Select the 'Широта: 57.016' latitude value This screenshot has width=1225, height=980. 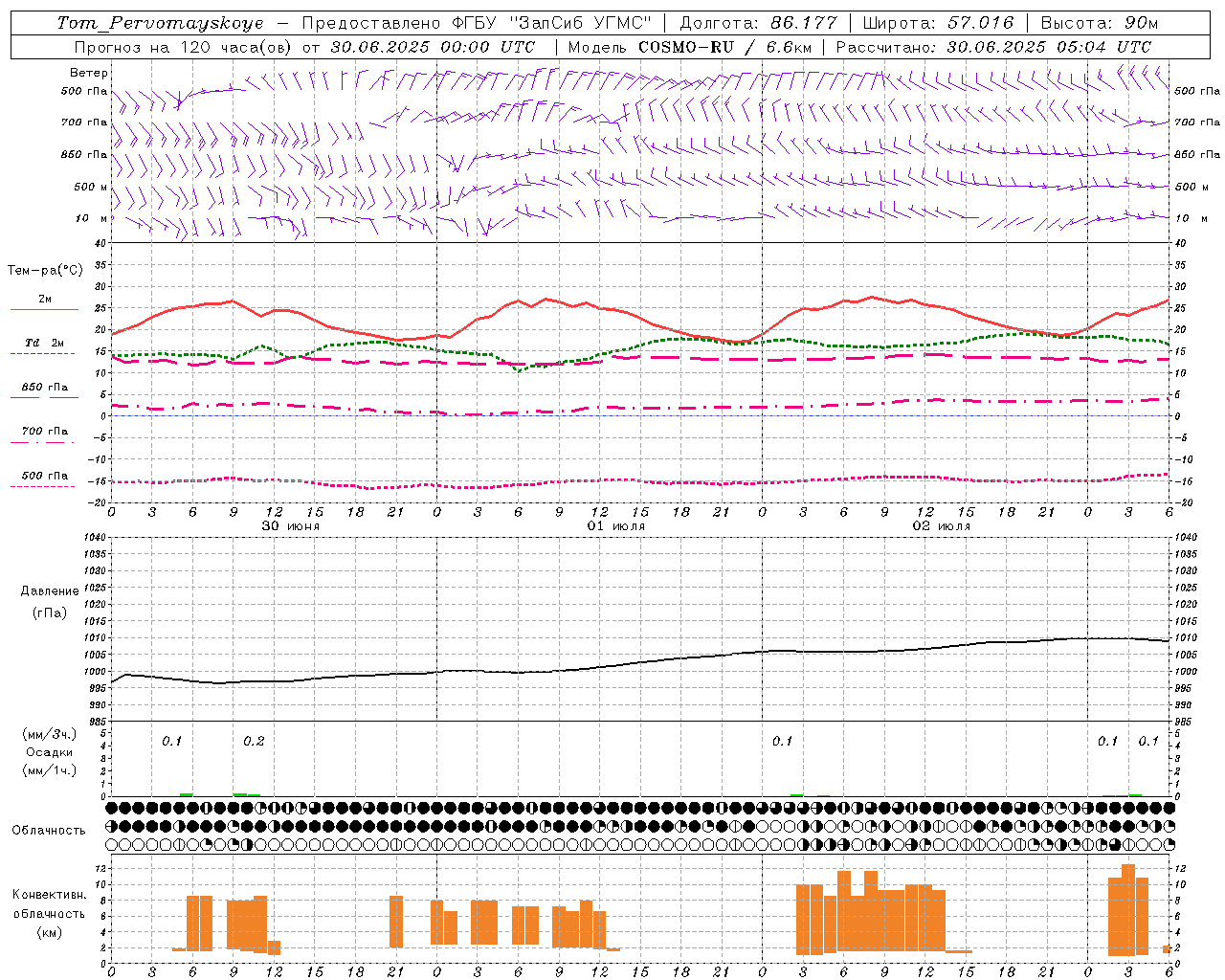[x=938, y=23]
